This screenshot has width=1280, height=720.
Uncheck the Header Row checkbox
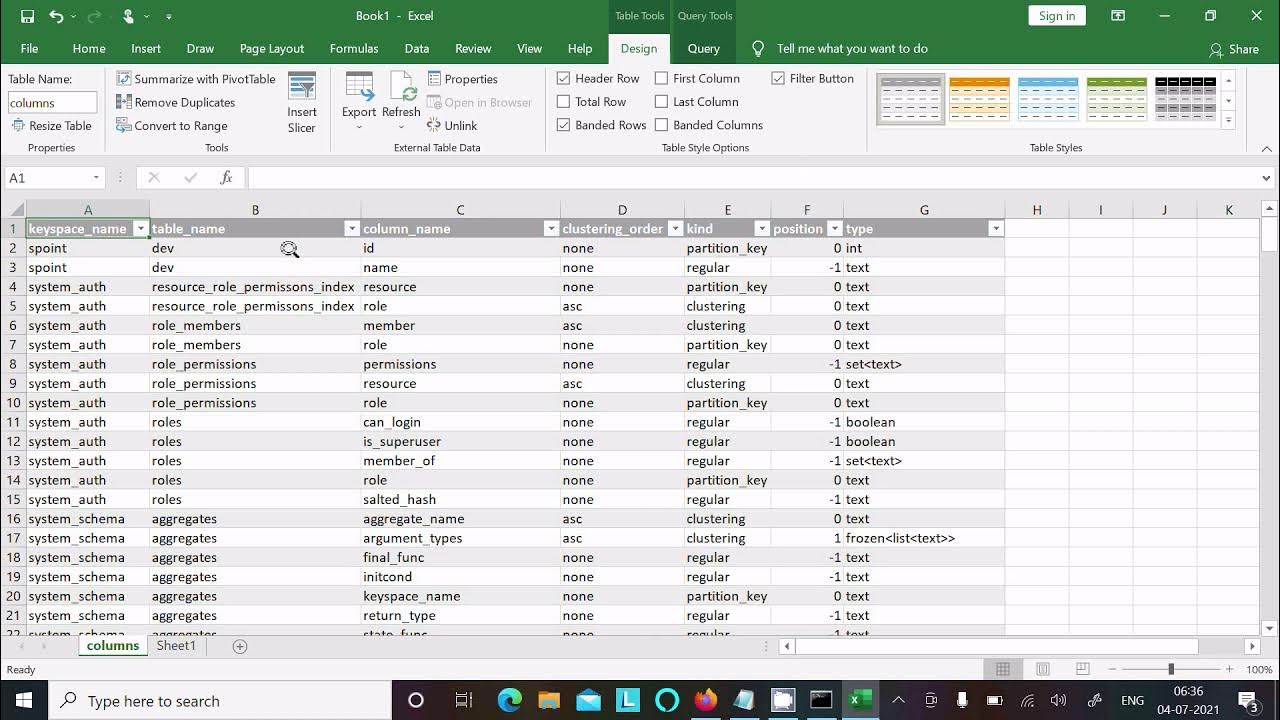coord(563,78)
